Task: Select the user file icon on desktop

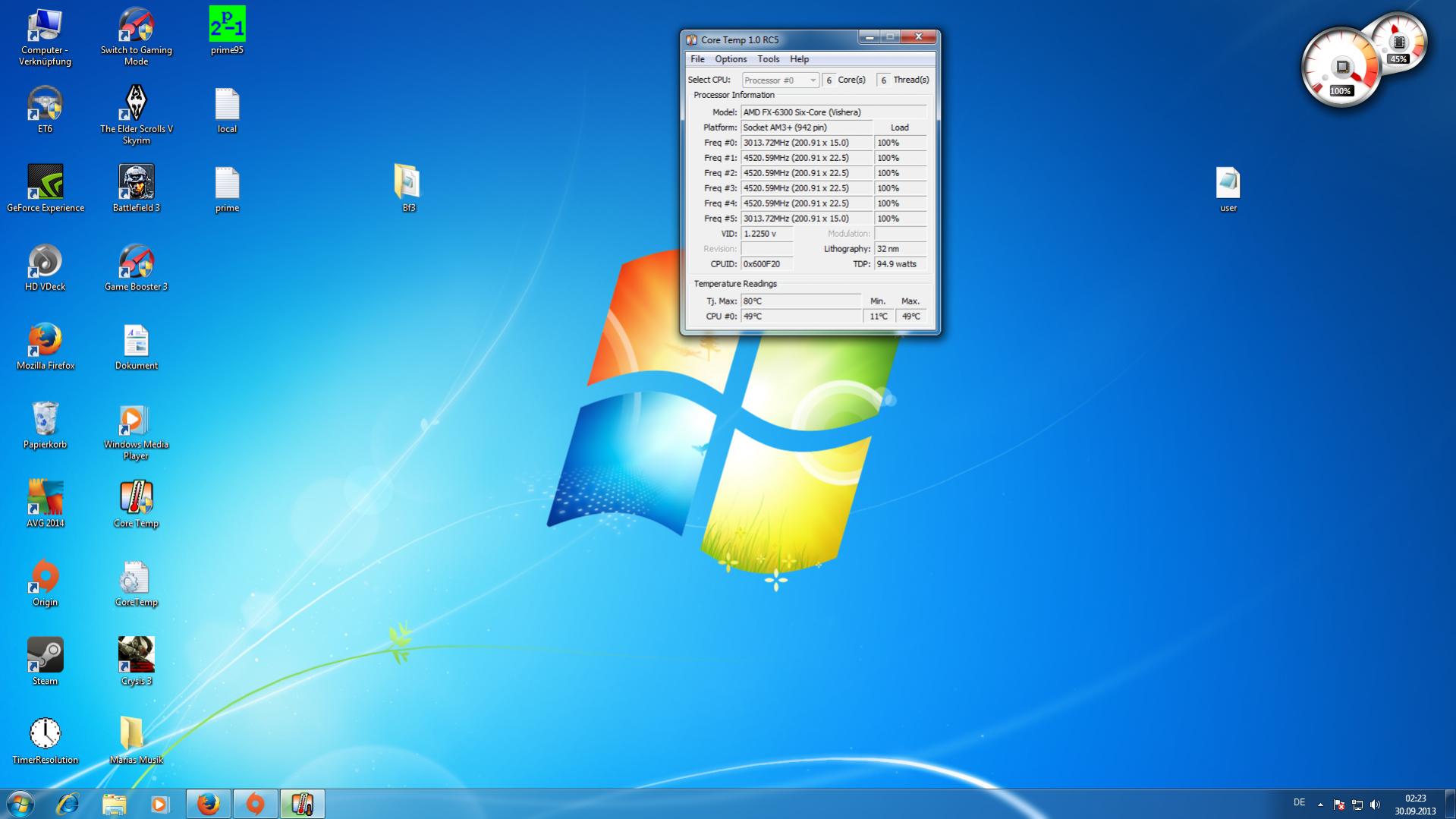Action: (1228, 189)
